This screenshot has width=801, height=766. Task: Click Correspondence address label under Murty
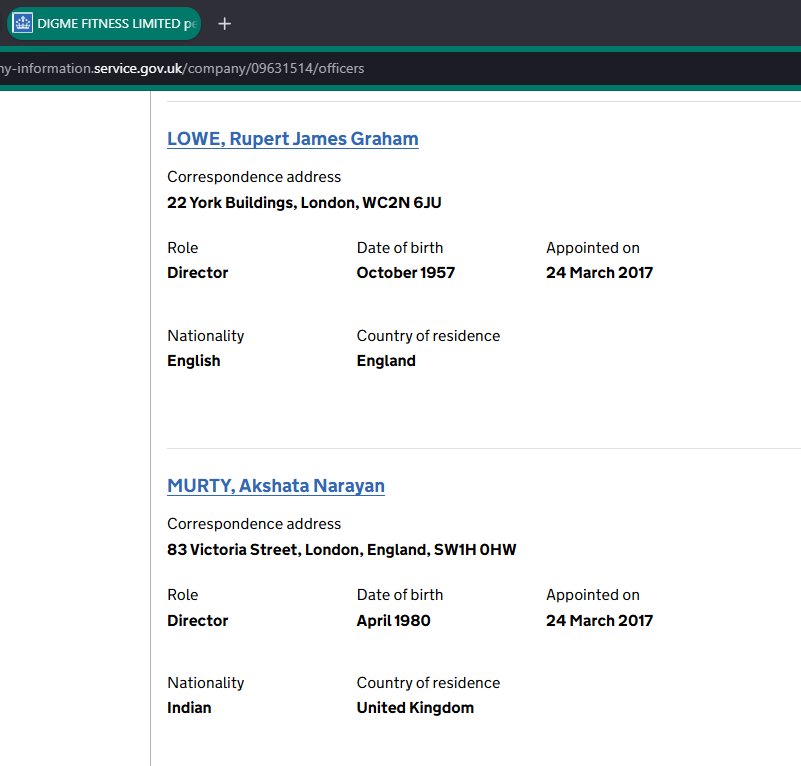pyautogui.click(x=254, y=524)
